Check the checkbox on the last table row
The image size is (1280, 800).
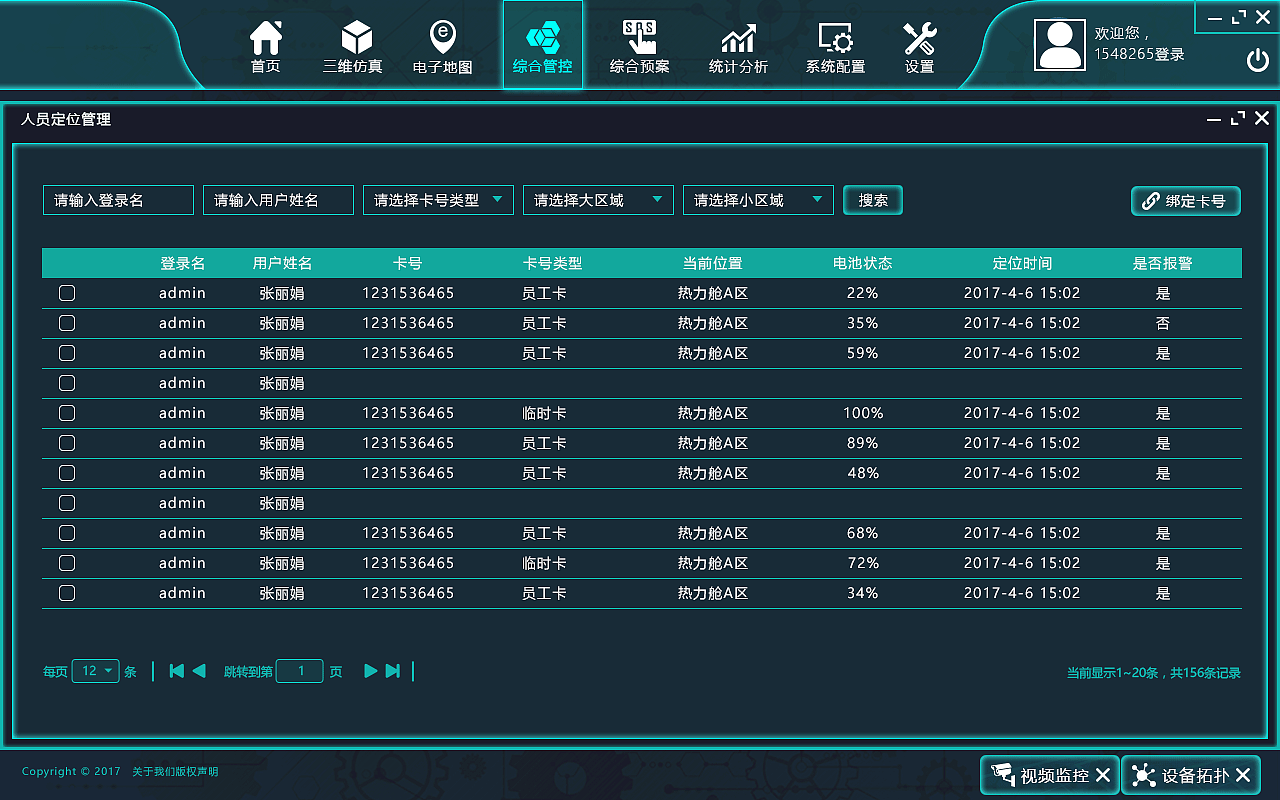click(67, 593)
